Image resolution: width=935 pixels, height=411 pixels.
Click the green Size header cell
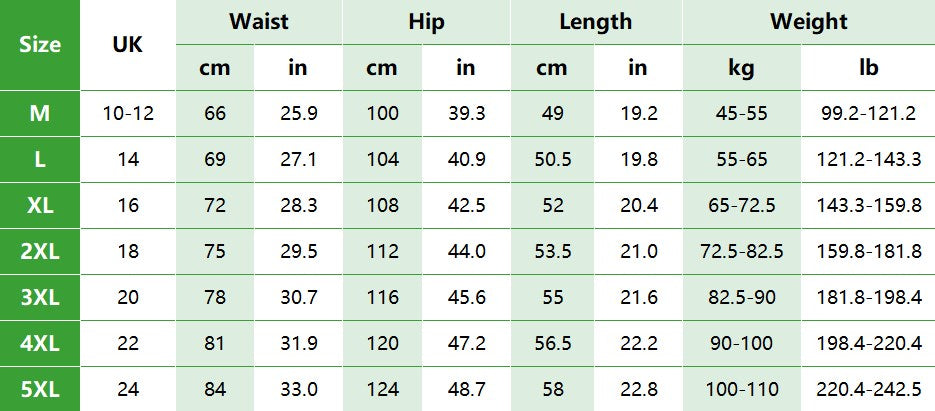tap(40, 45)
